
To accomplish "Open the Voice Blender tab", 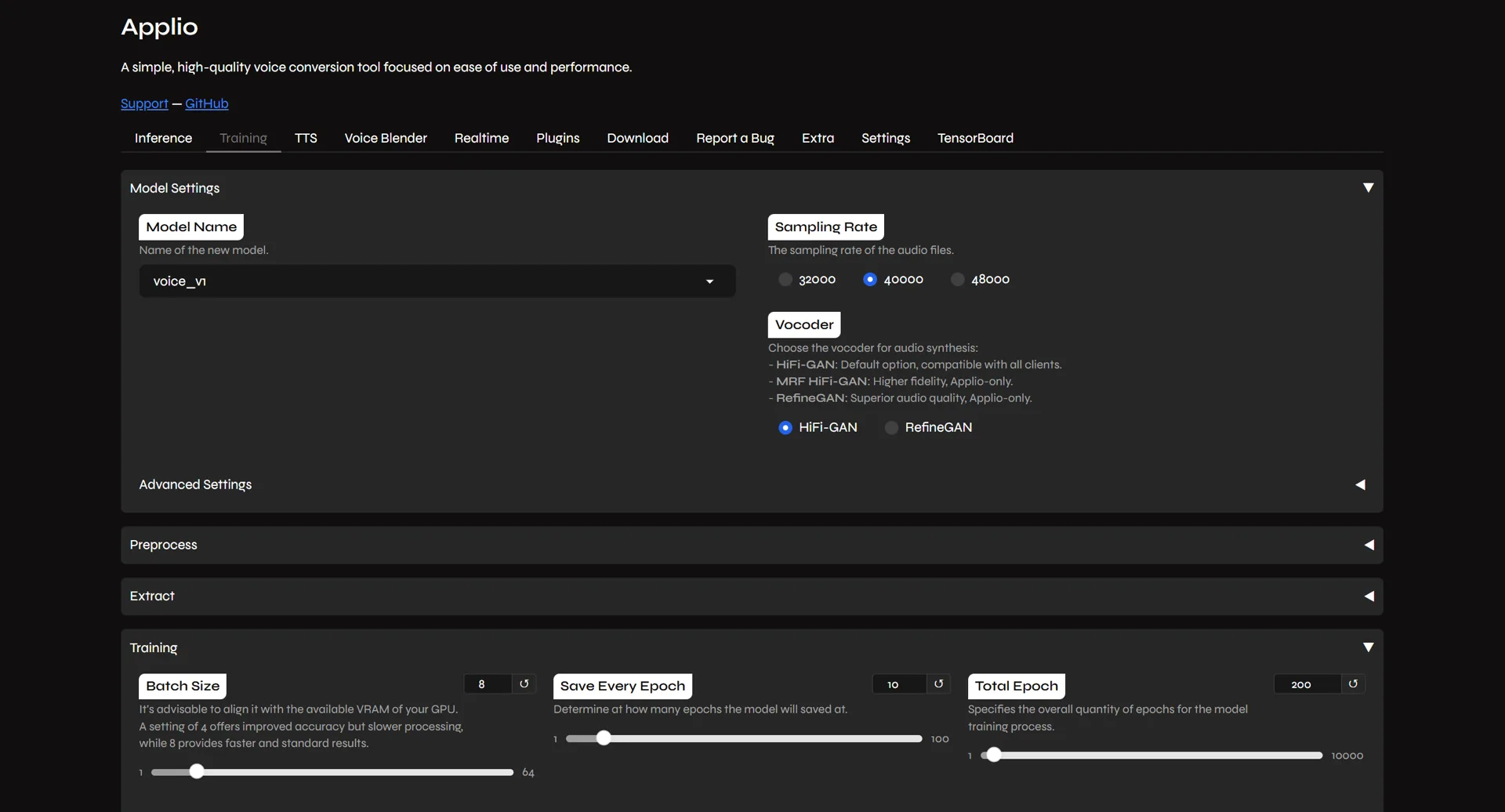I will (386, 138).
